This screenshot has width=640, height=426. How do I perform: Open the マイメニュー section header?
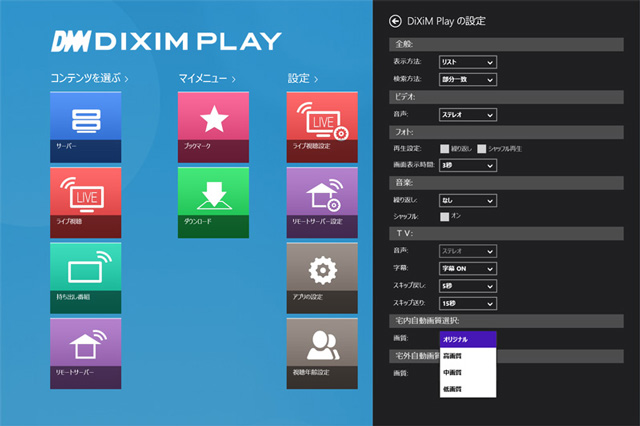(x=207, y=78)
